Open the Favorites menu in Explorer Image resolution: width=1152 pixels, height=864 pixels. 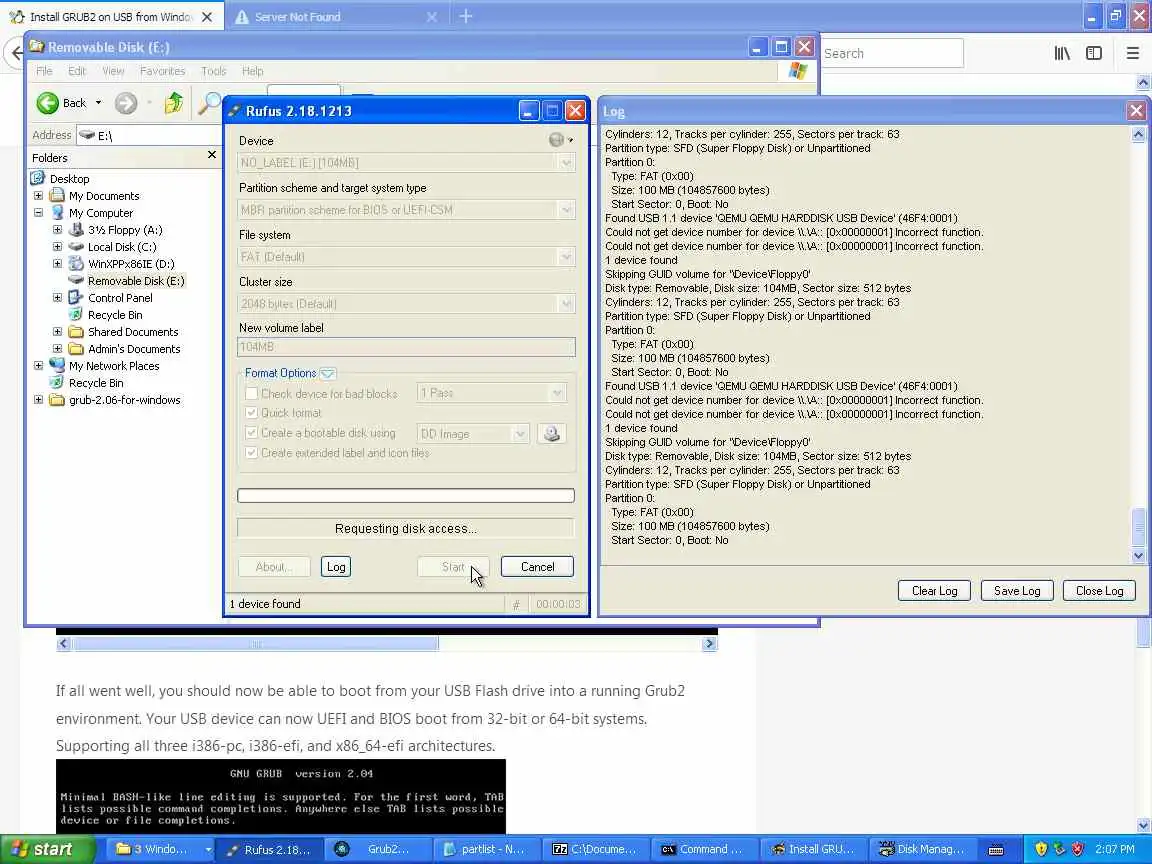[x=162, y=71]
